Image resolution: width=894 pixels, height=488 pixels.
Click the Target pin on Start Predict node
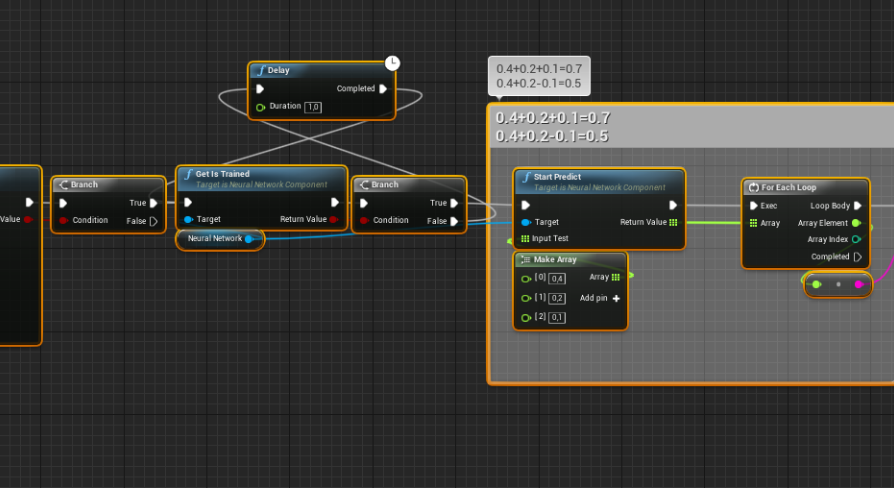click(x=526, y=222)
